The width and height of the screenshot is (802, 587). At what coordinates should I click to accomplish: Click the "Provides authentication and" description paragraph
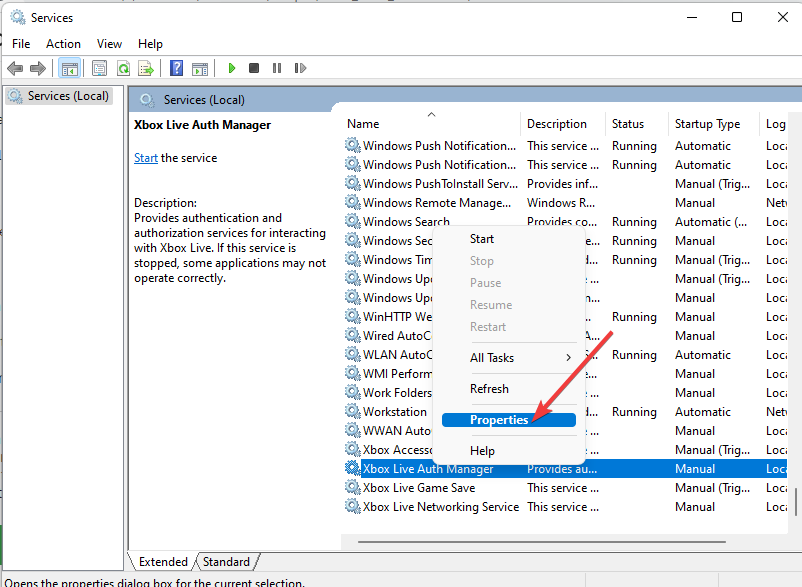pos(230,248)
